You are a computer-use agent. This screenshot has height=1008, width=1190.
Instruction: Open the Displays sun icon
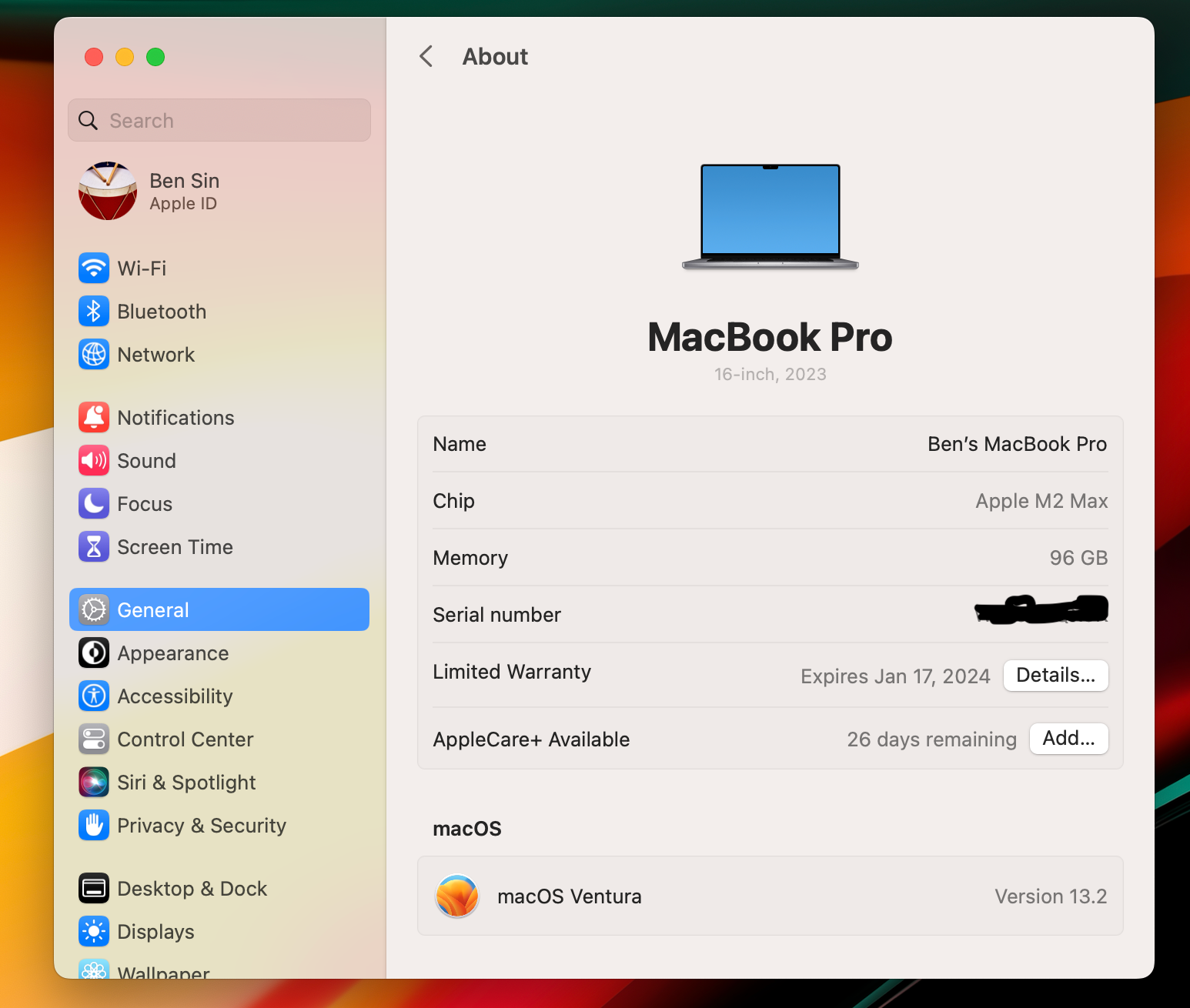point(94,932)
